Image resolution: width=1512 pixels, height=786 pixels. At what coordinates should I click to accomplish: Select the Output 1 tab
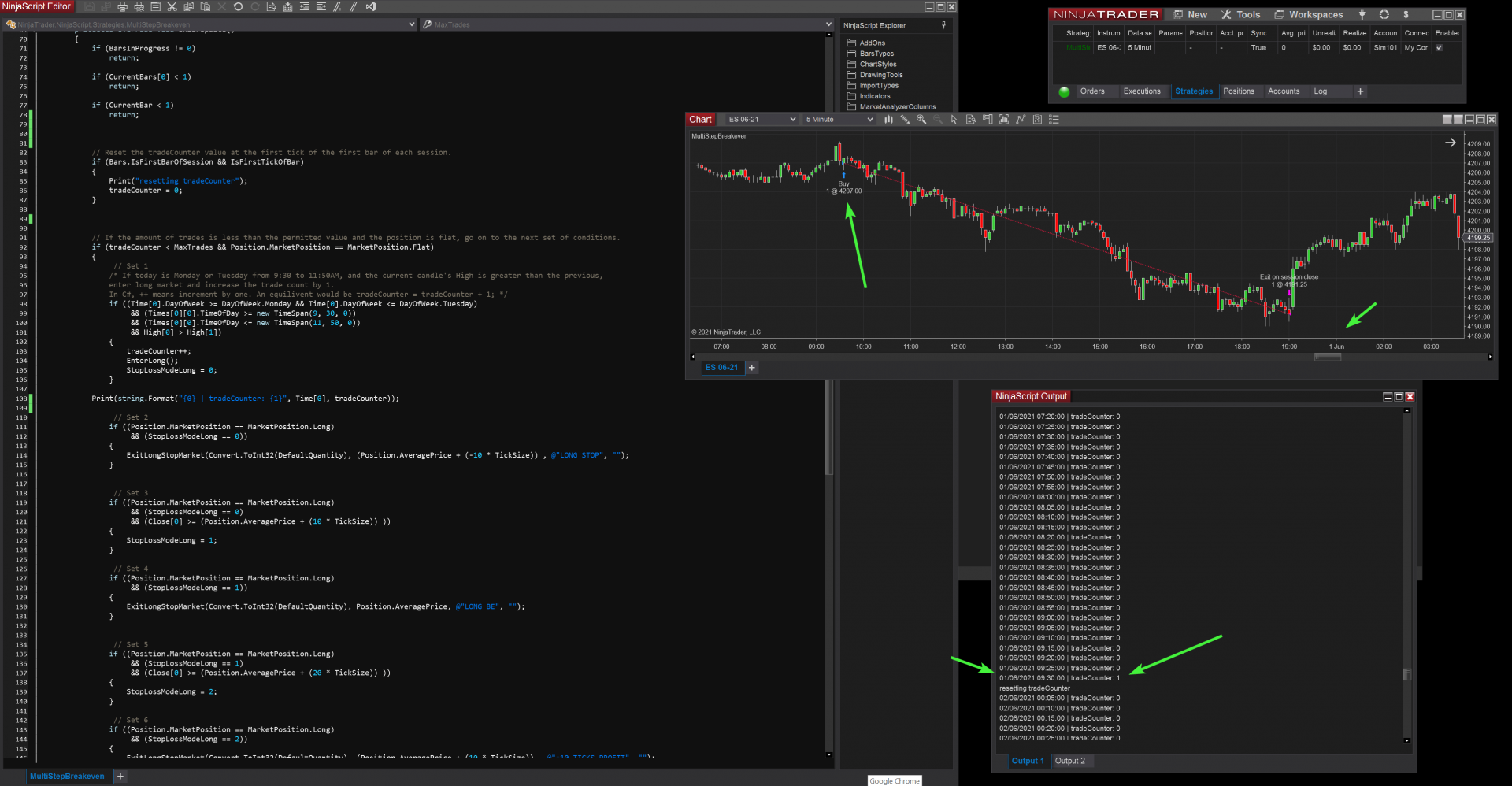(x=1028, y=761)
